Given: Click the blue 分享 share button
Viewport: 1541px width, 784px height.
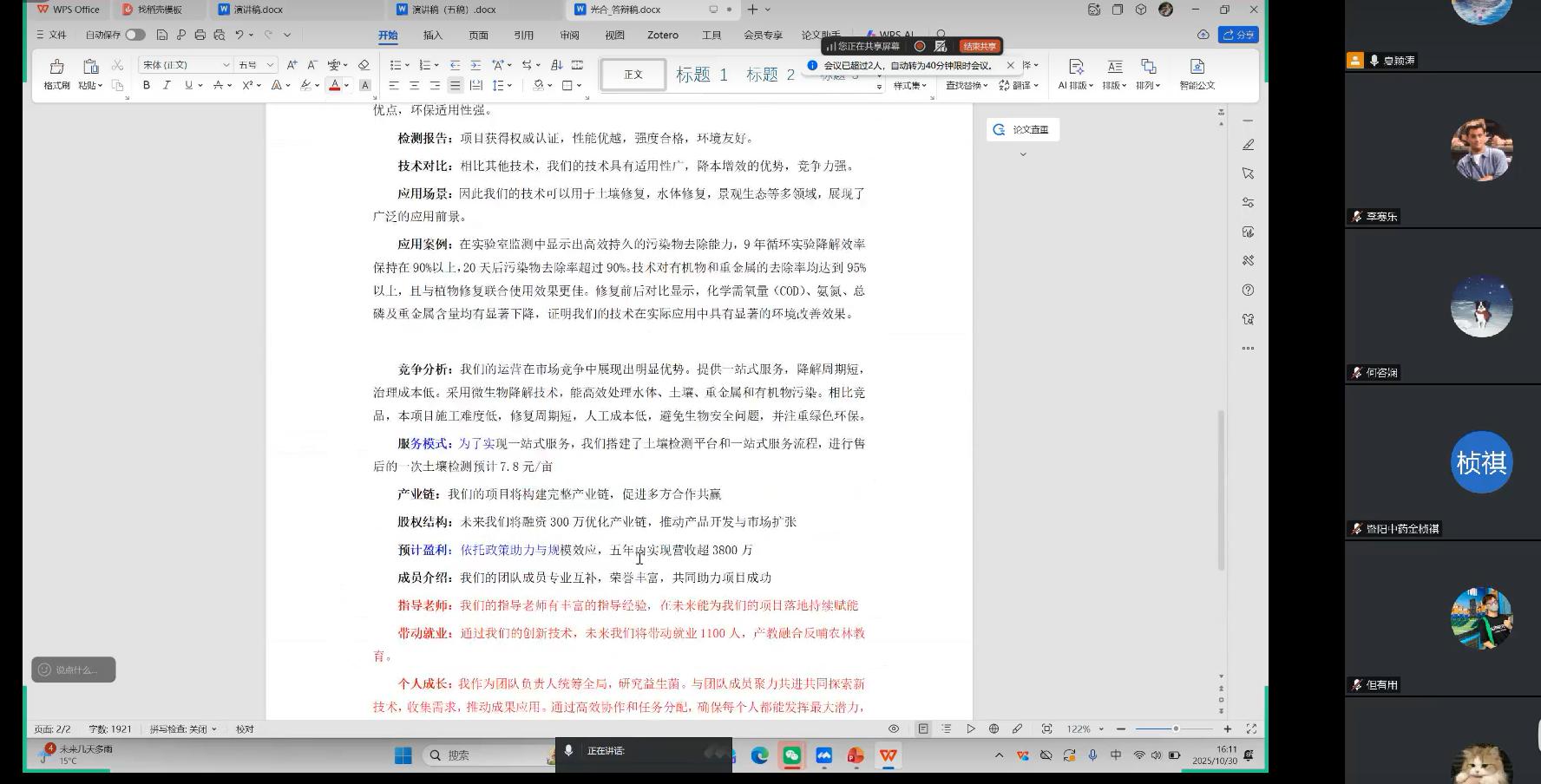Looking at the screenshot, I should (x=1238, y=35).
